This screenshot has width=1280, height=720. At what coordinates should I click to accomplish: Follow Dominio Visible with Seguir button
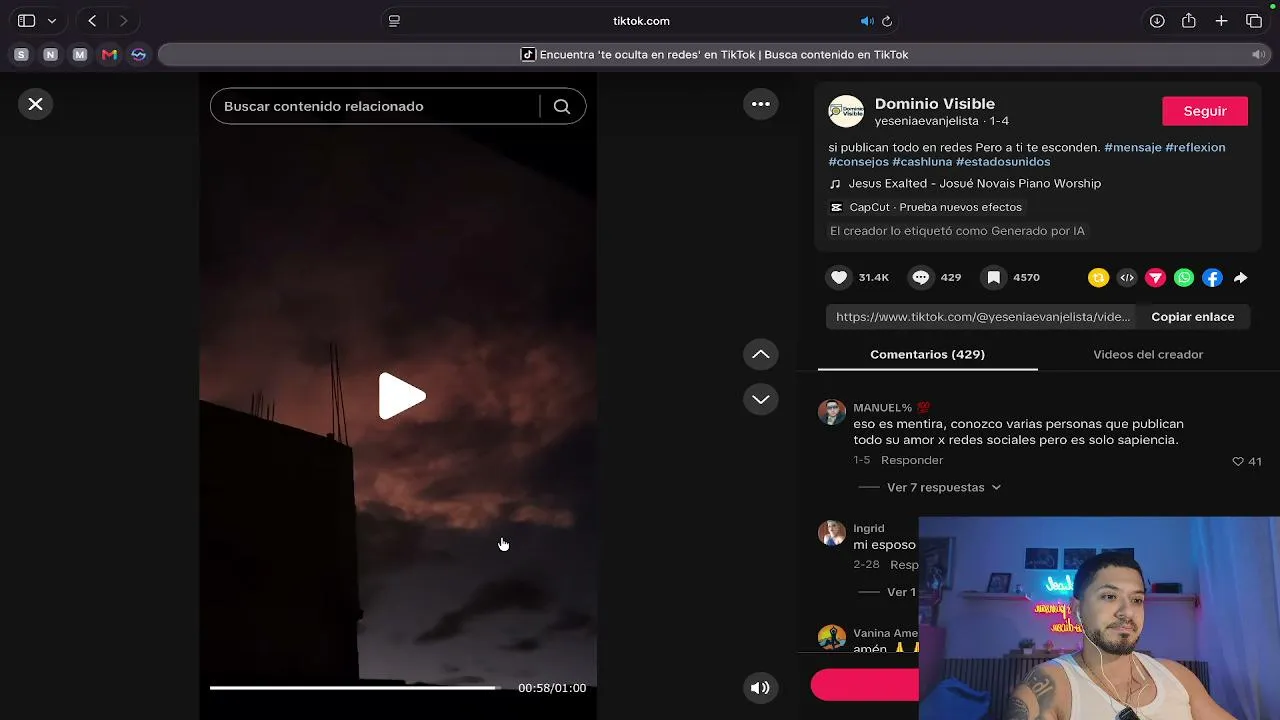pos(1205,111)
